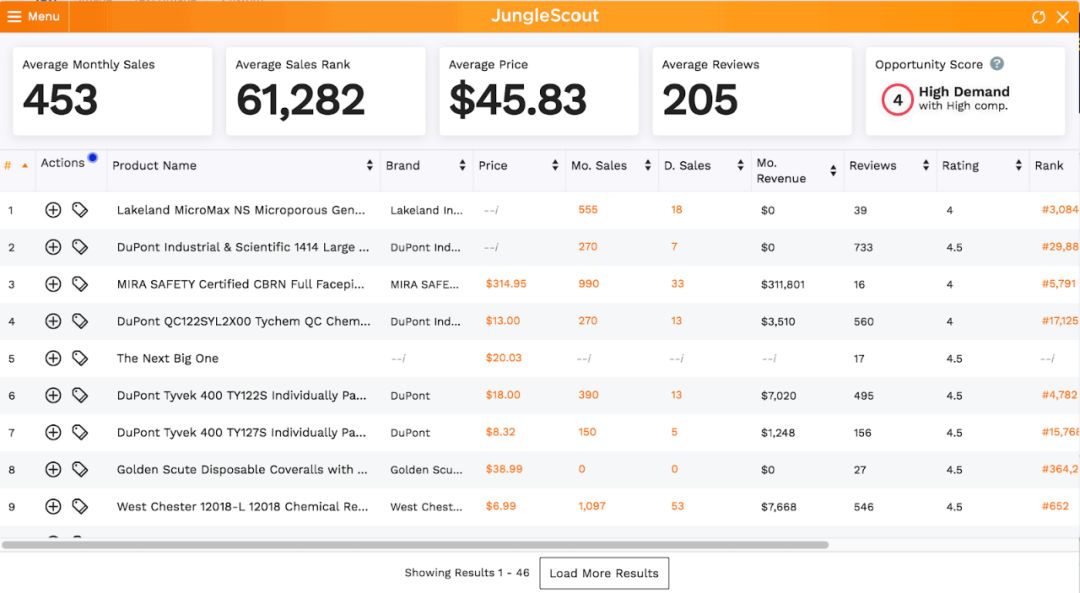Click the # column sort header
This screenshot has width=1080, height=593.
click(x=16, y=165)
